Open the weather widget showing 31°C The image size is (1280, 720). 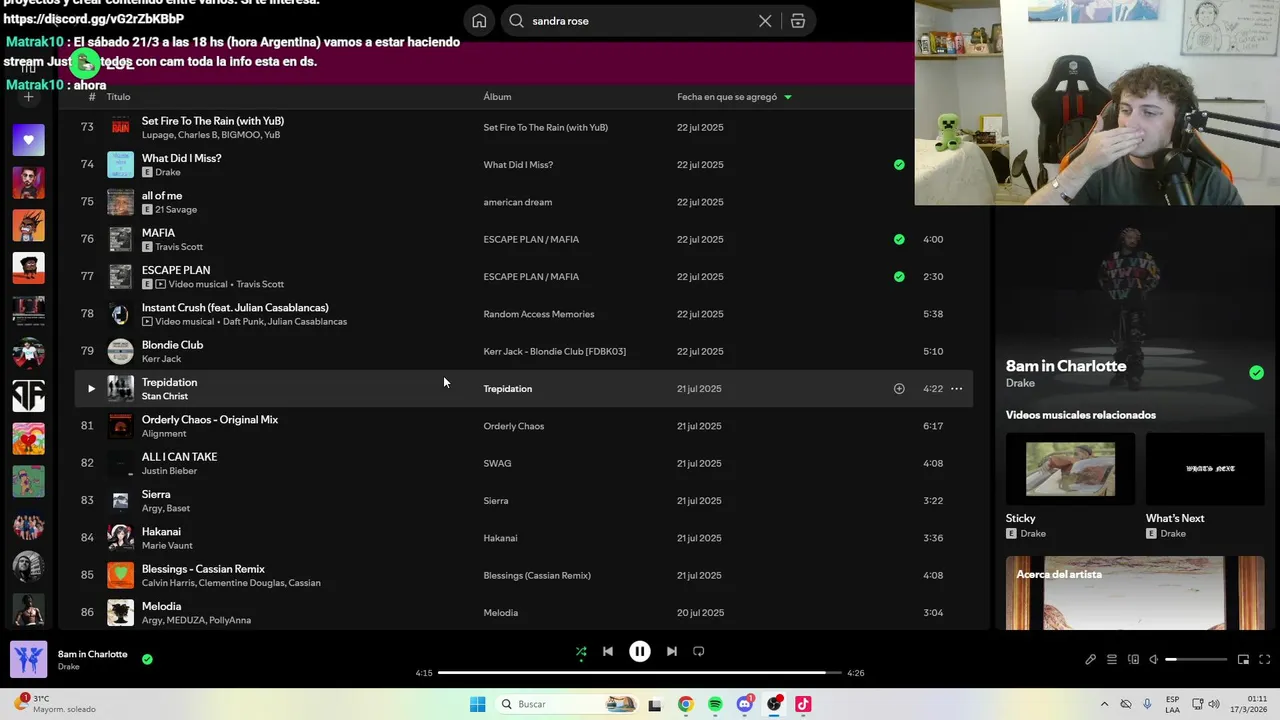pyautogui.click(x=55, y=704)
